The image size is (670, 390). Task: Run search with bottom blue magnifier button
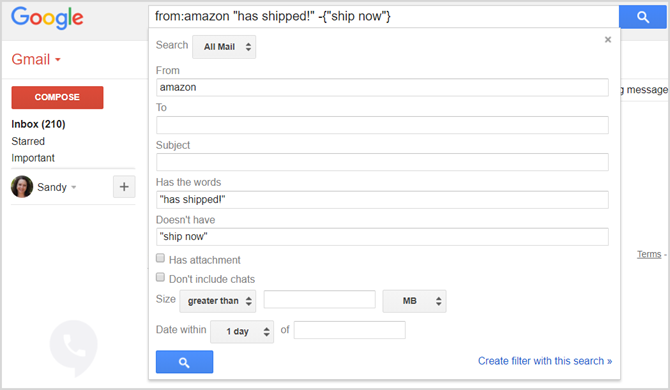[184, 362]
